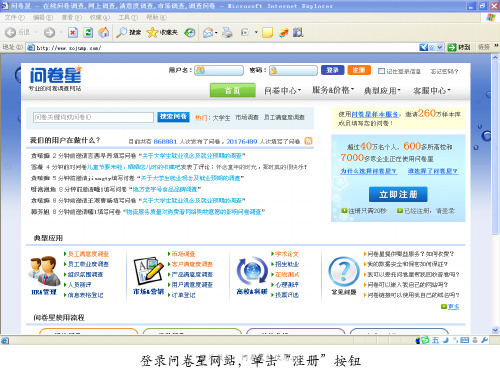This screenshot has width=500, height=375.
Task: Click the blue 立即注册 button
Action: click(x=398, y=194)
